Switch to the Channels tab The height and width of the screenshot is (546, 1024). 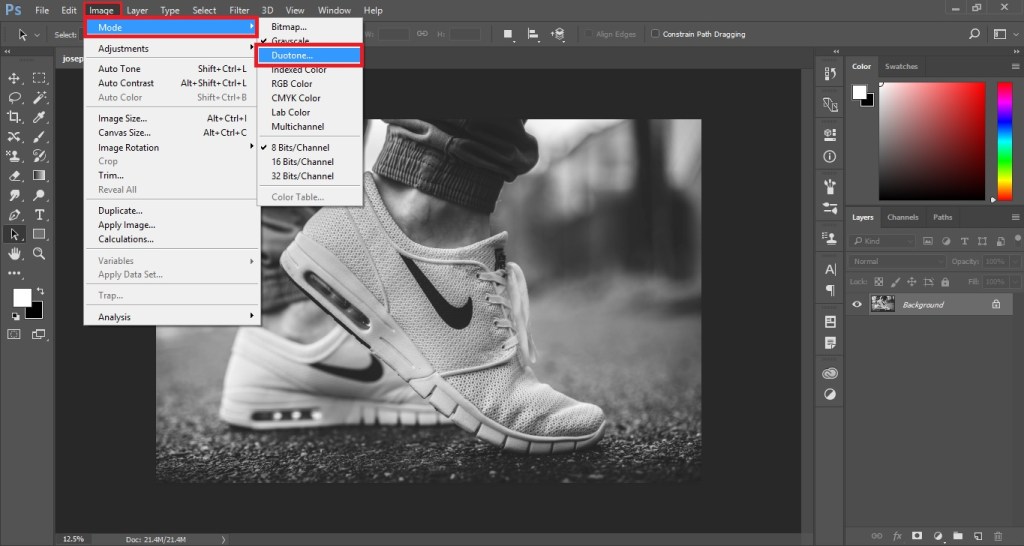pyautogui.click(x=903, y=217)
